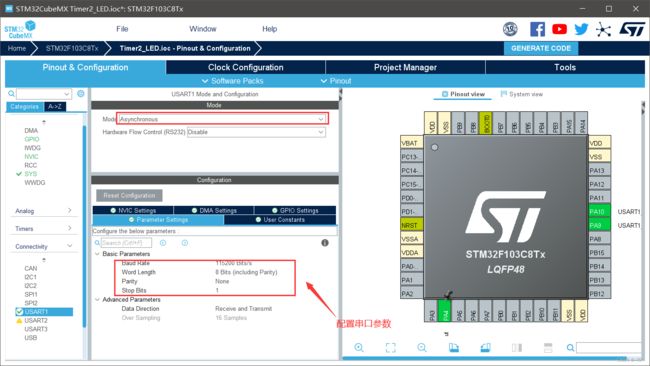Image resolution: width=650 pixels, height=366 pixels.
Task: Open the YouTube icon link
Action: pos(559,29)
